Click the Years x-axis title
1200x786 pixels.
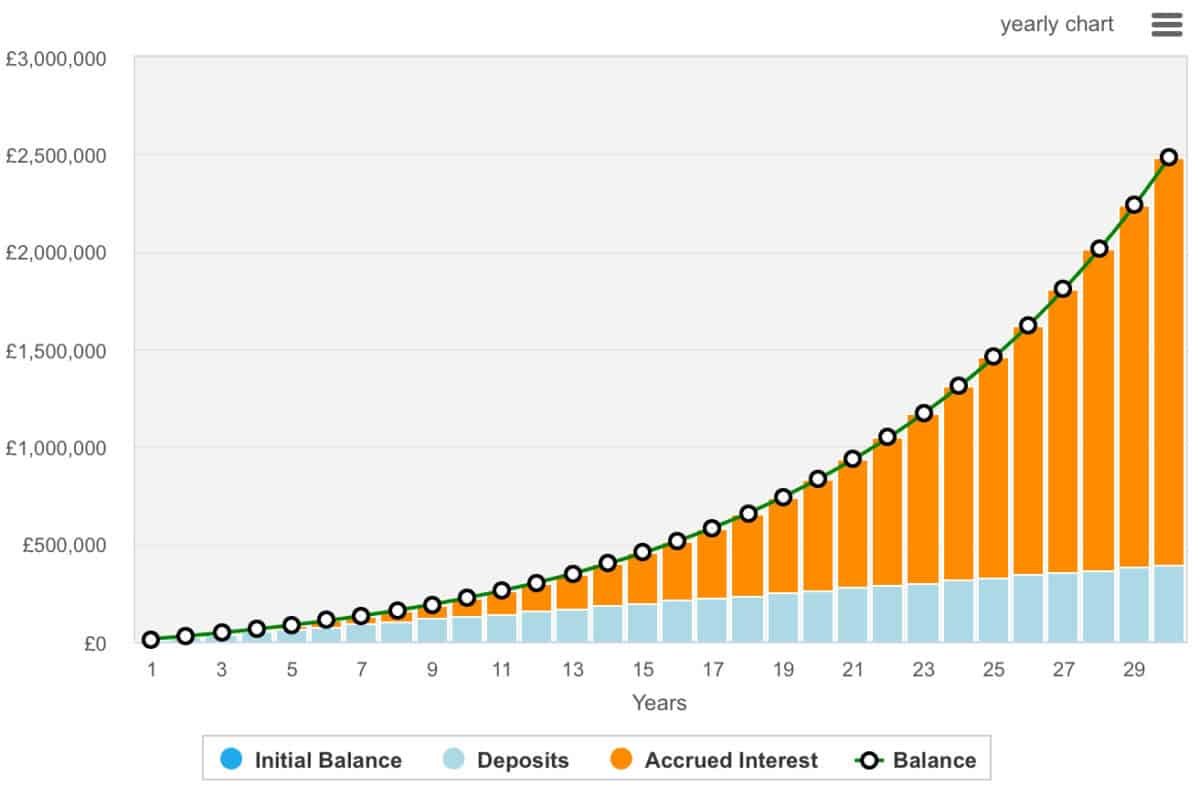(659, 703)
